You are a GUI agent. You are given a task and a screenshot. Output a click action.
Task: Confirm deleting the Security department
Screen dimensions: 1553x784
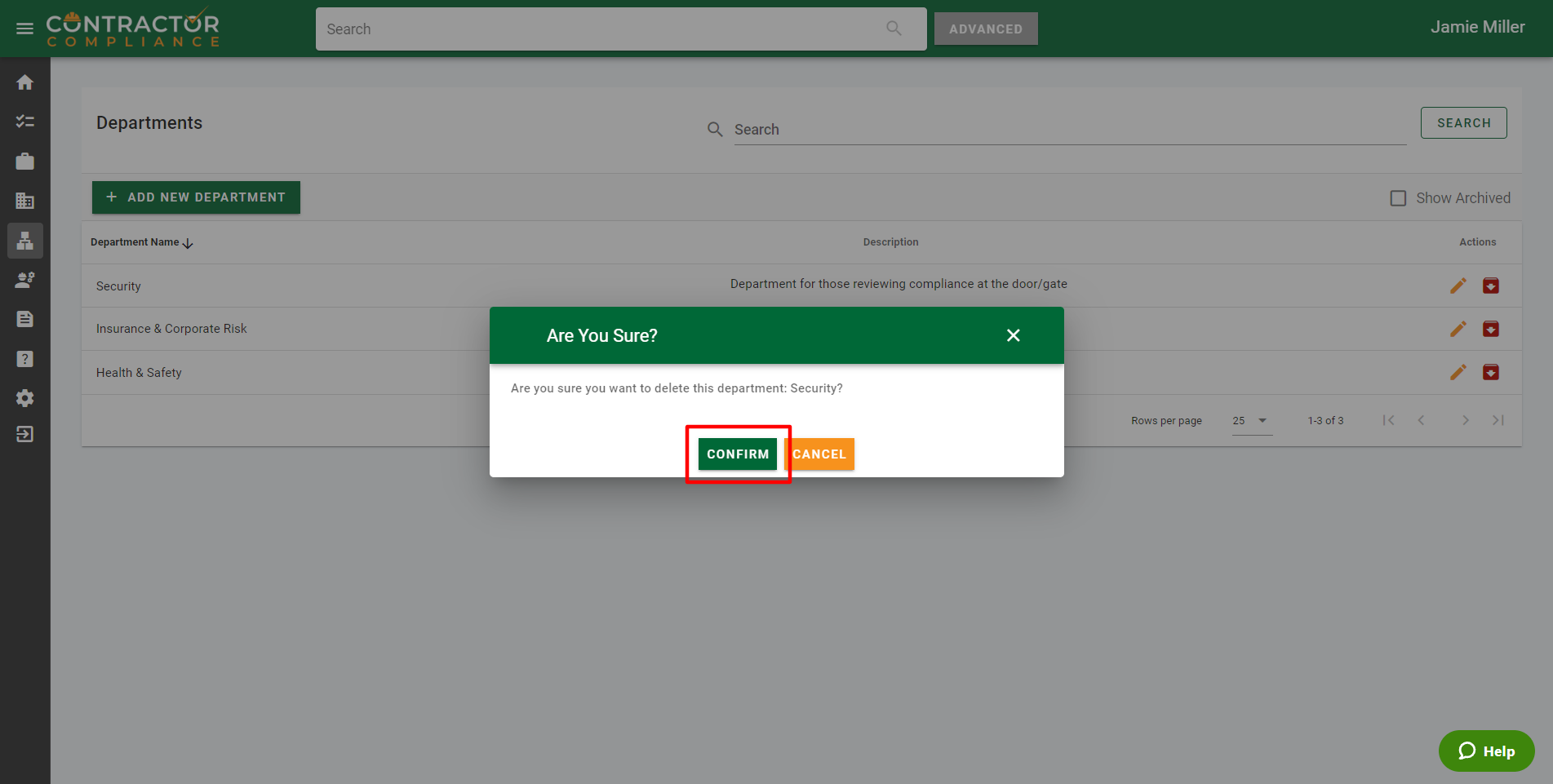[737, 454]
